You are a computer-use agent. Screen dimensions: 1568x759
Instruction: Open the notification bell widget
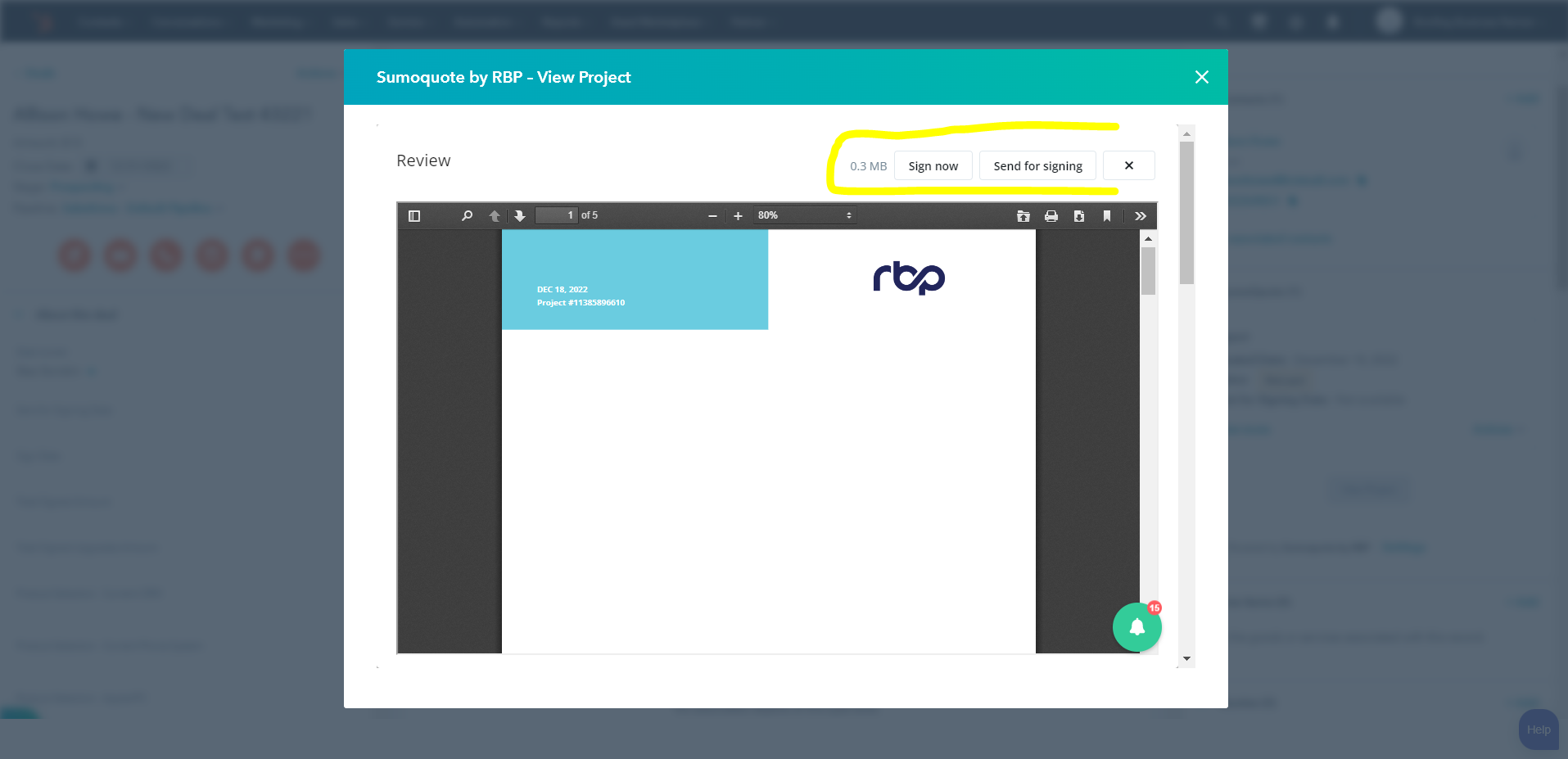tap(1137, 627)
